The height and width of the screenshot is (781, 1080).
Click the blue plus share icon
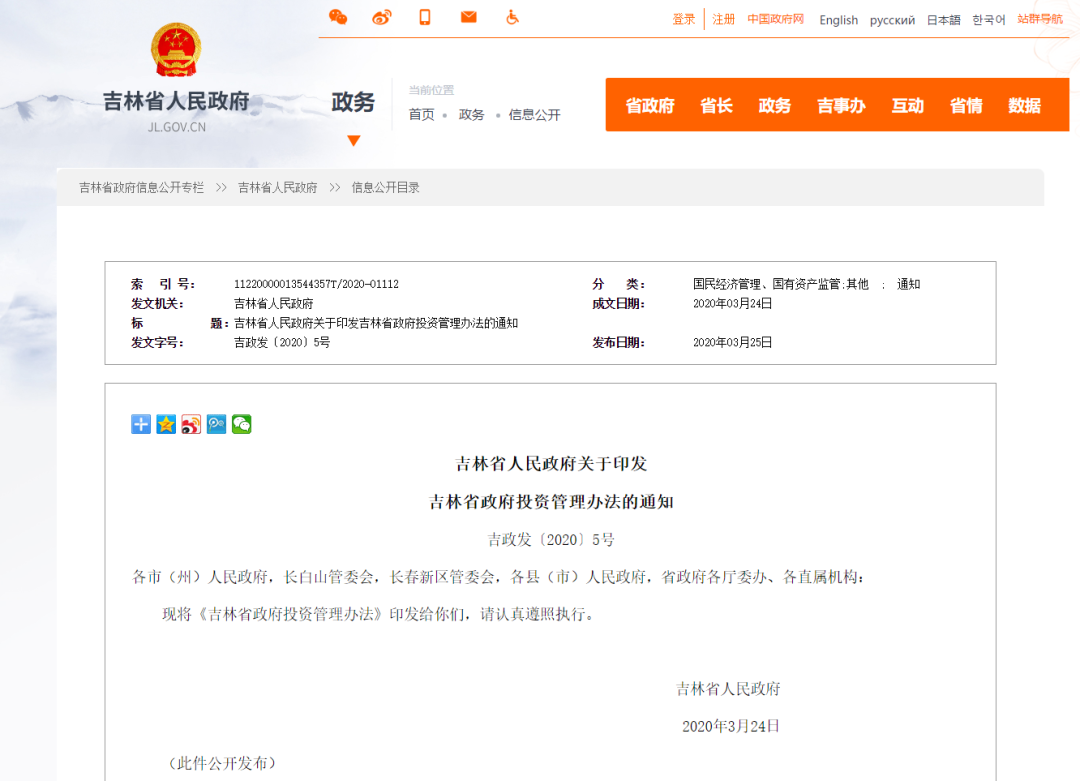pyautogui.click(x=141, y=424)
